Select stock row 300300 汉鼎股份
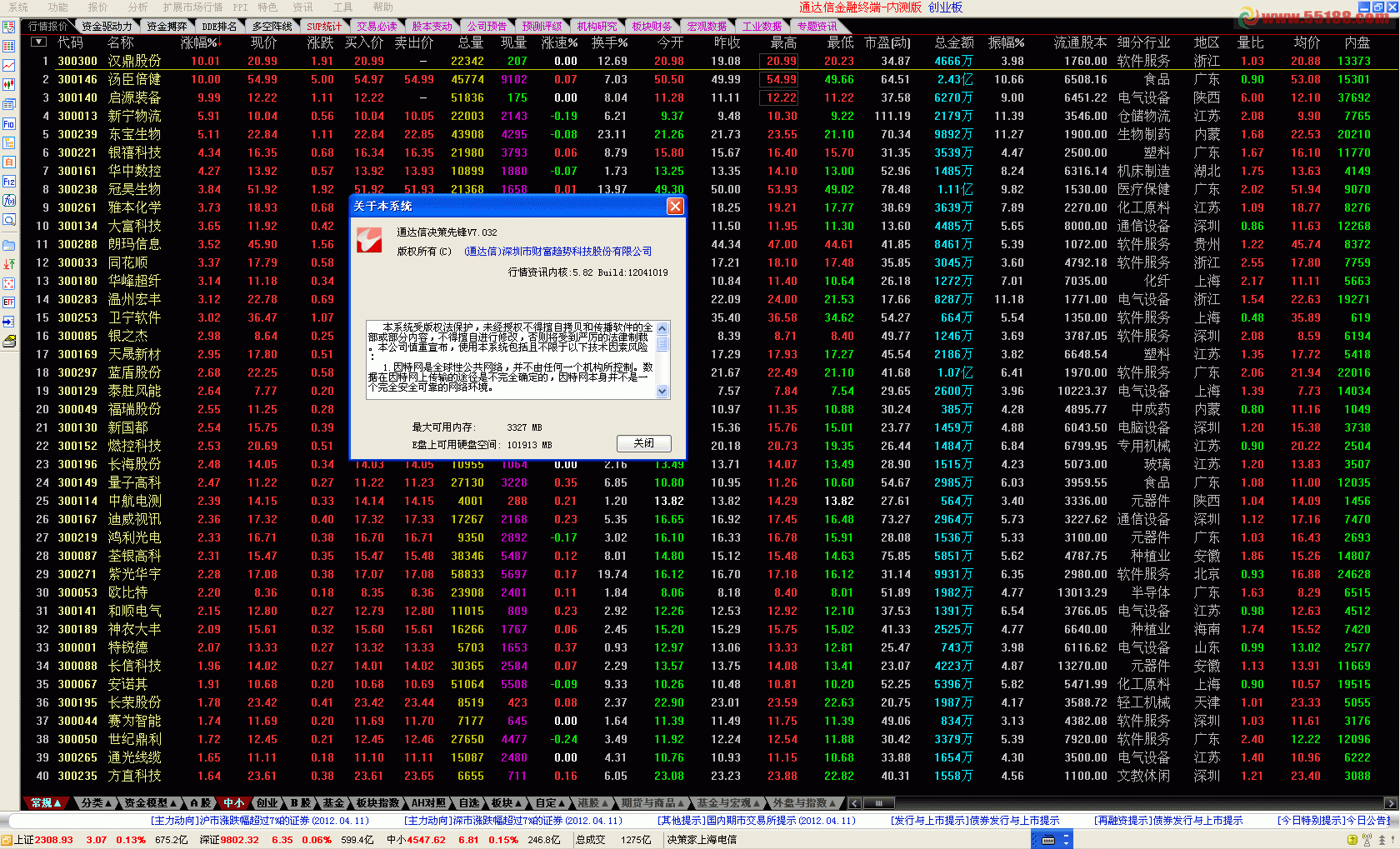Image resolution: width=1400 pixels, height=849 pixels. [x=708, y=61]
